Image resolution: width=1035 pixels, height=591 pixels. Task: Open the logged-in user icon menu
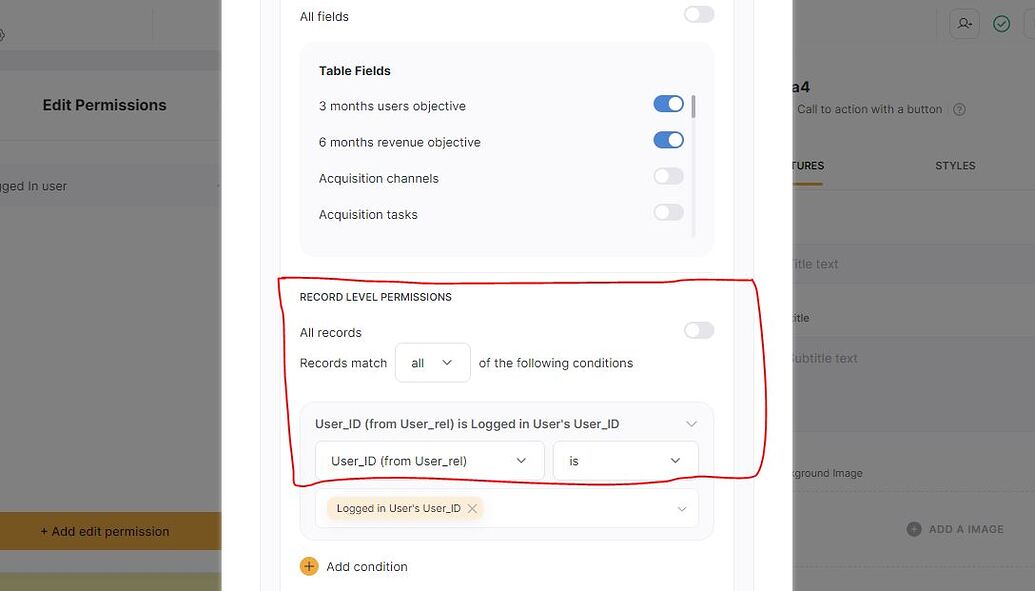coord(964,22)
